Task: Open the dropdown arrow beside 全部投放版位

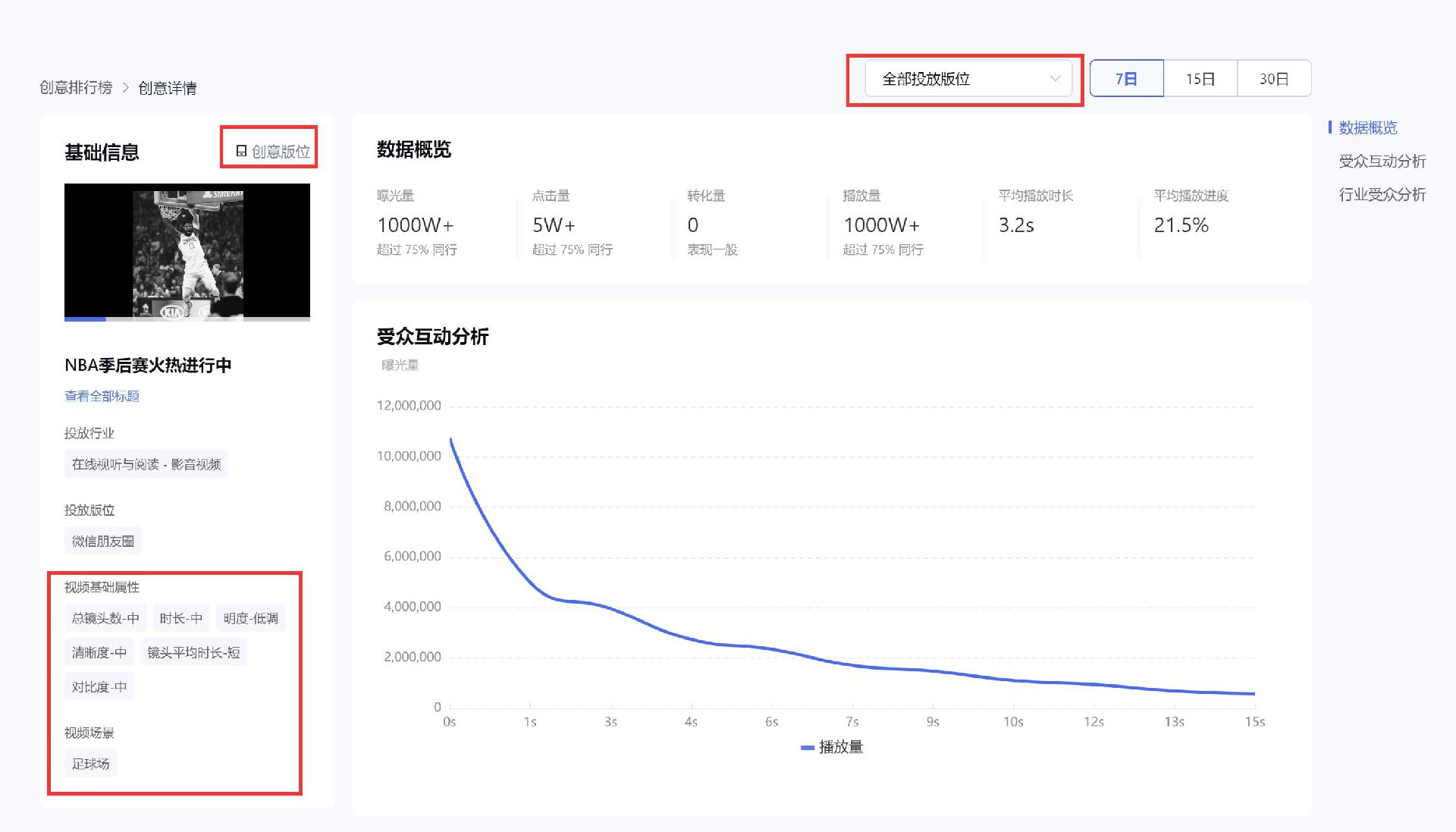Action: pos(1056,78)
